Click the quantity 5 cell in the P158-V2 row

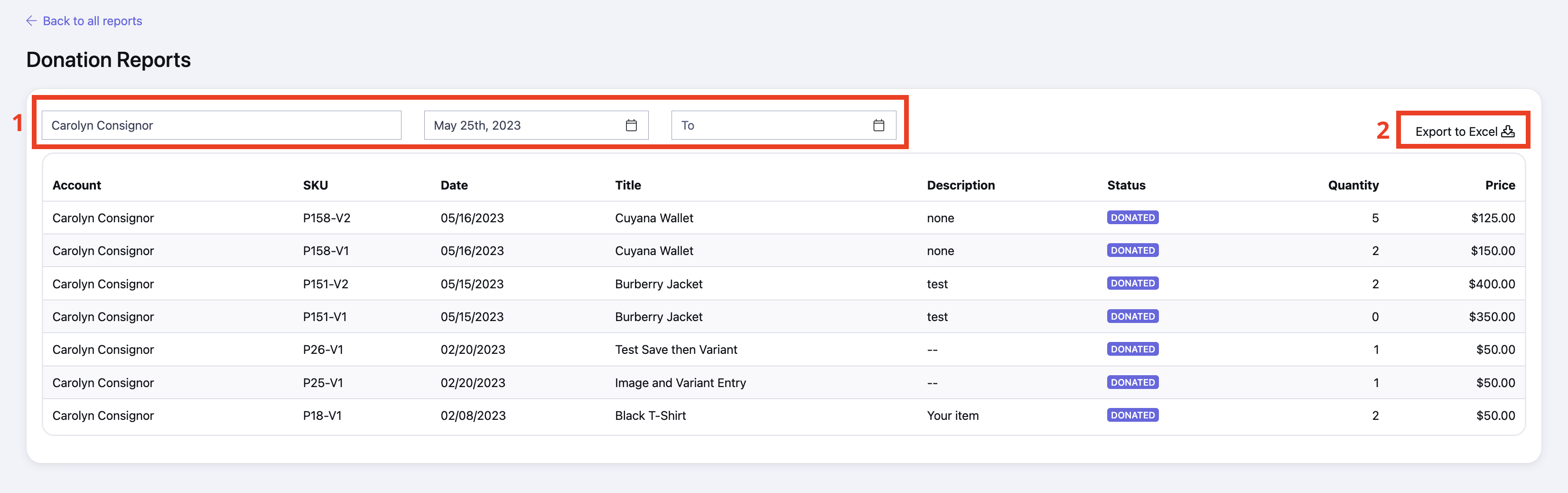(x=1375, y=218)
